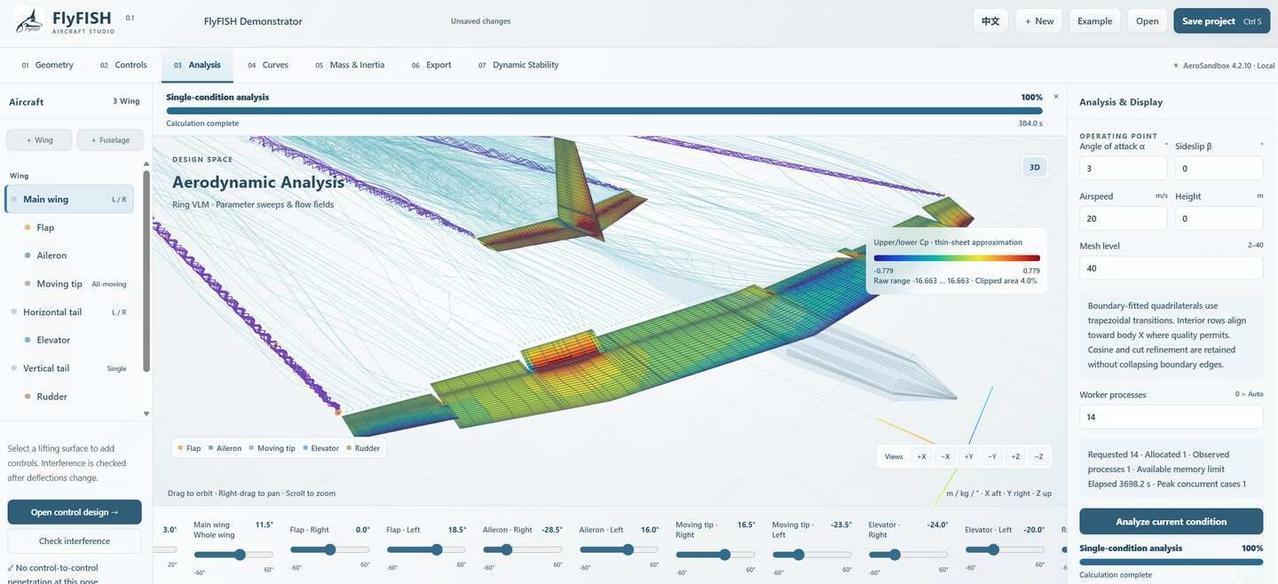This screenshot has height=584, width=1278.
Task: Toggle Flap legend entry in viewport
Action: tap(188, 448)
